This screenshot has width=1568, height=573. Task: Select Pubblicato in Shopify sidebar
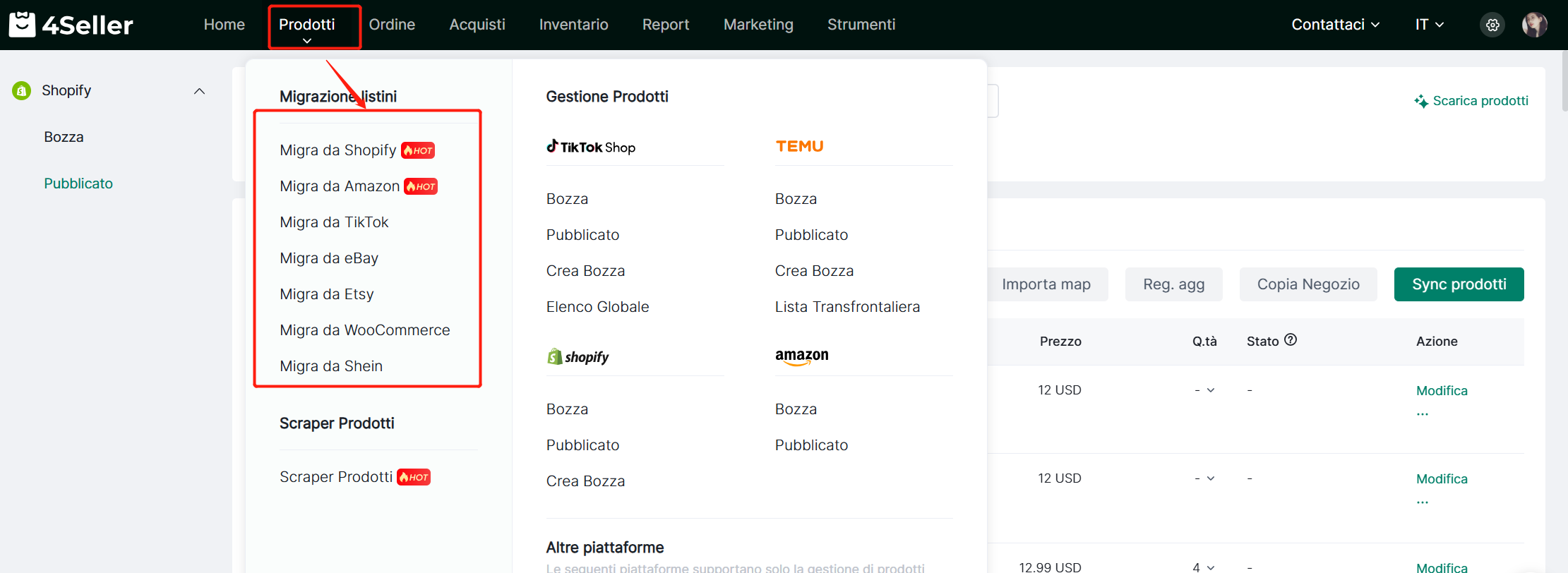[78, 183]
